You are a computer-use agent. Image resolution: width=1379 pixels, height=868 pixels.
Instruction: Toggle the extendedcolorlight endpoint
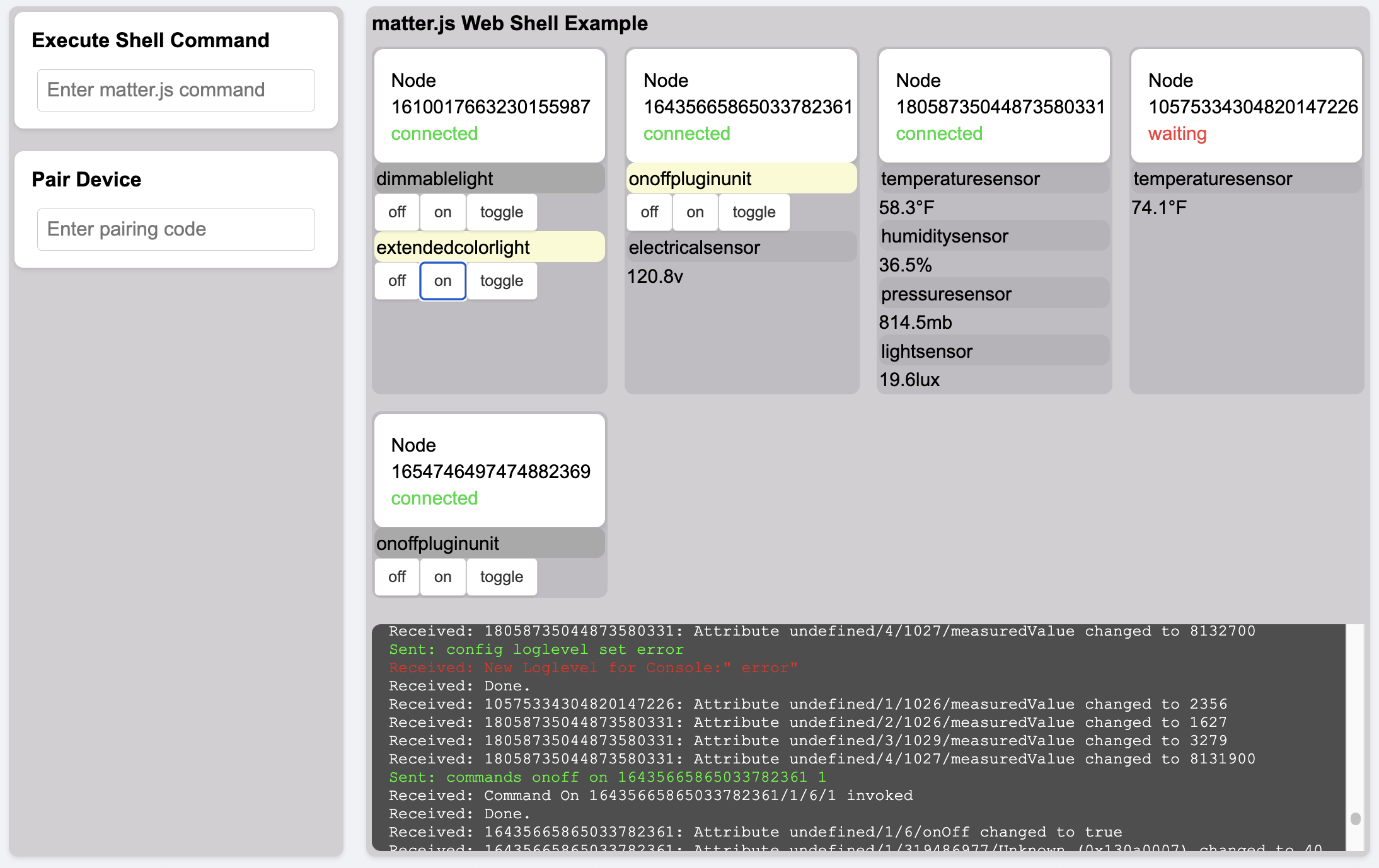click(502, 281)
